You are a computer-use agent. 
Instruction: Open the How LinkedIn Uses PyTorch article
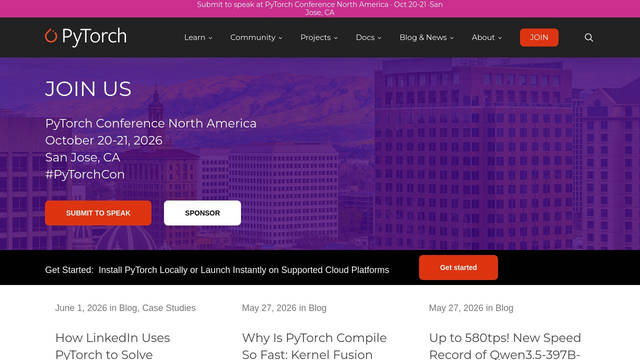coord(113,346)
